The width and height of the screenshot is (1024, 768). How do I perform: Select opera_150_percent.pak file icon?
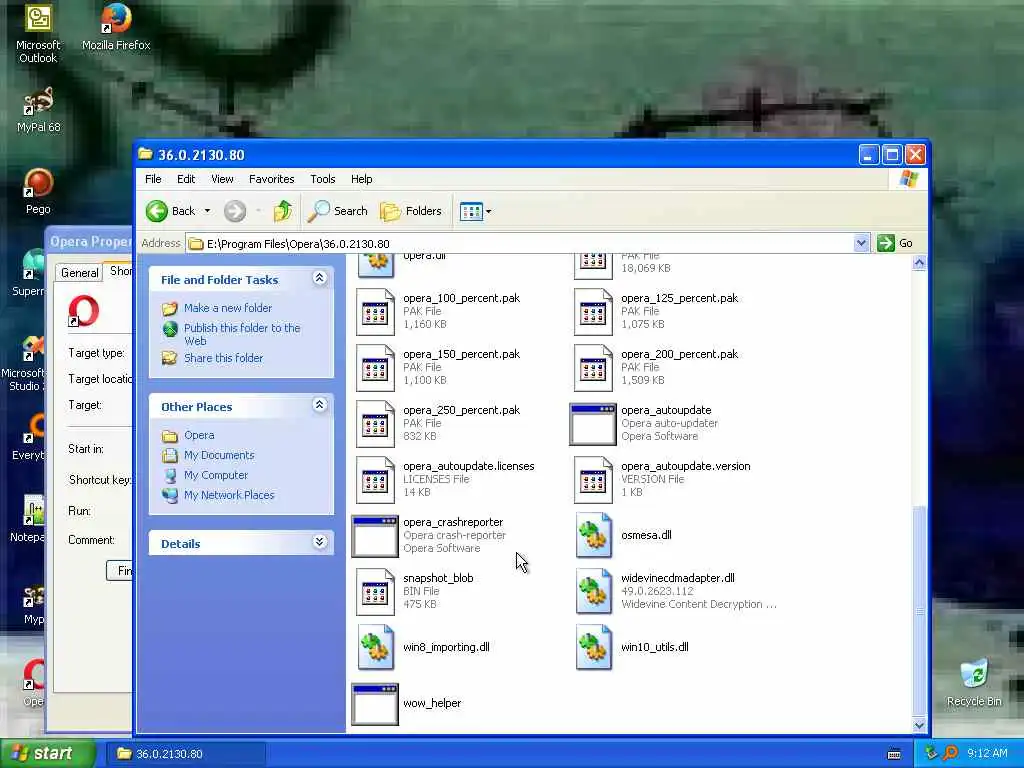[x=376, y=368]
